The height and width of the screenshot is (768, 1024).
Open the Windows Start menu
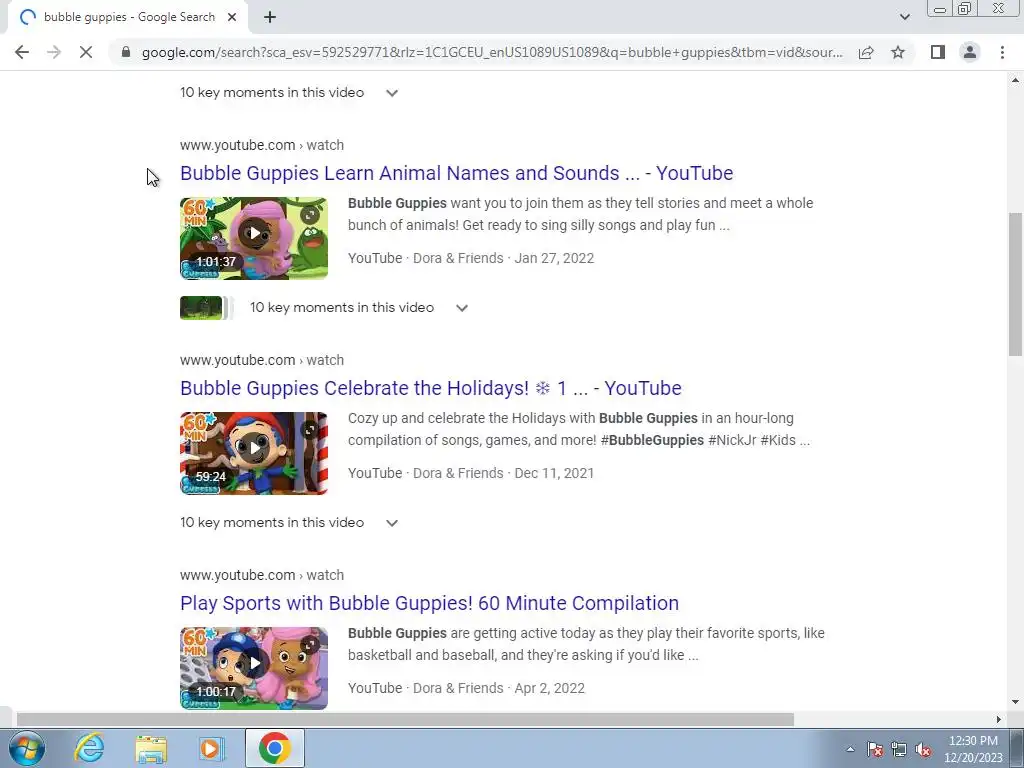(27, 748)
